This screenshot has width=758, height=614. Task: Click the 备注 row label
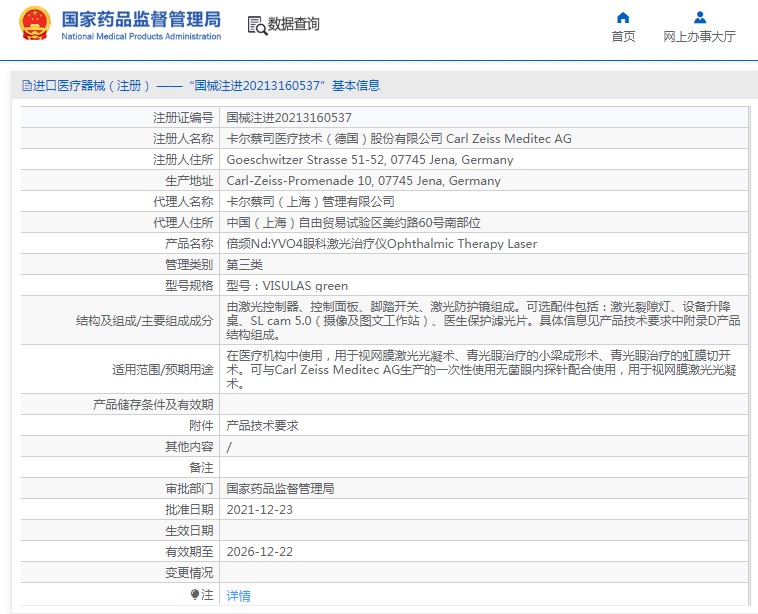pyautogui.click(x=201, y=468)
